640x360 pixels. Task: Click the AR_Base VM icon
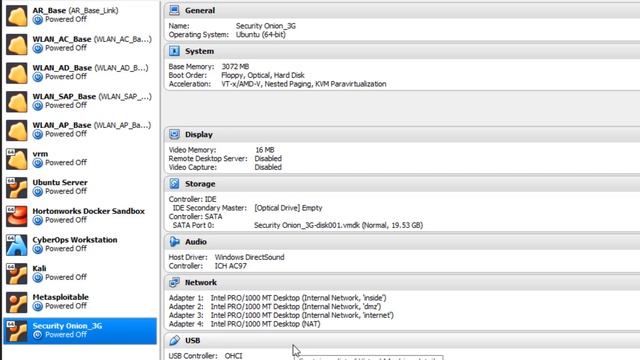click(x=17, y=16)
